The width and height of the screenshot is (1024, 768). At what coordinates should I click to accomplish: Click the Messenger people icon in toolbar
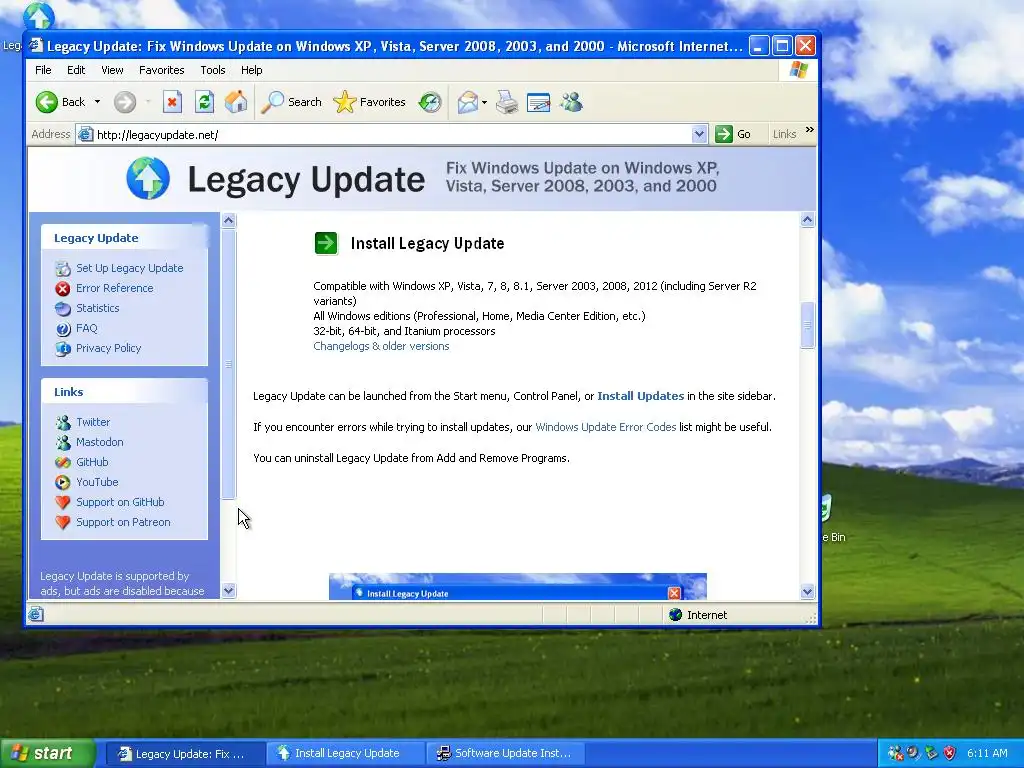click(x=571, y=102)
